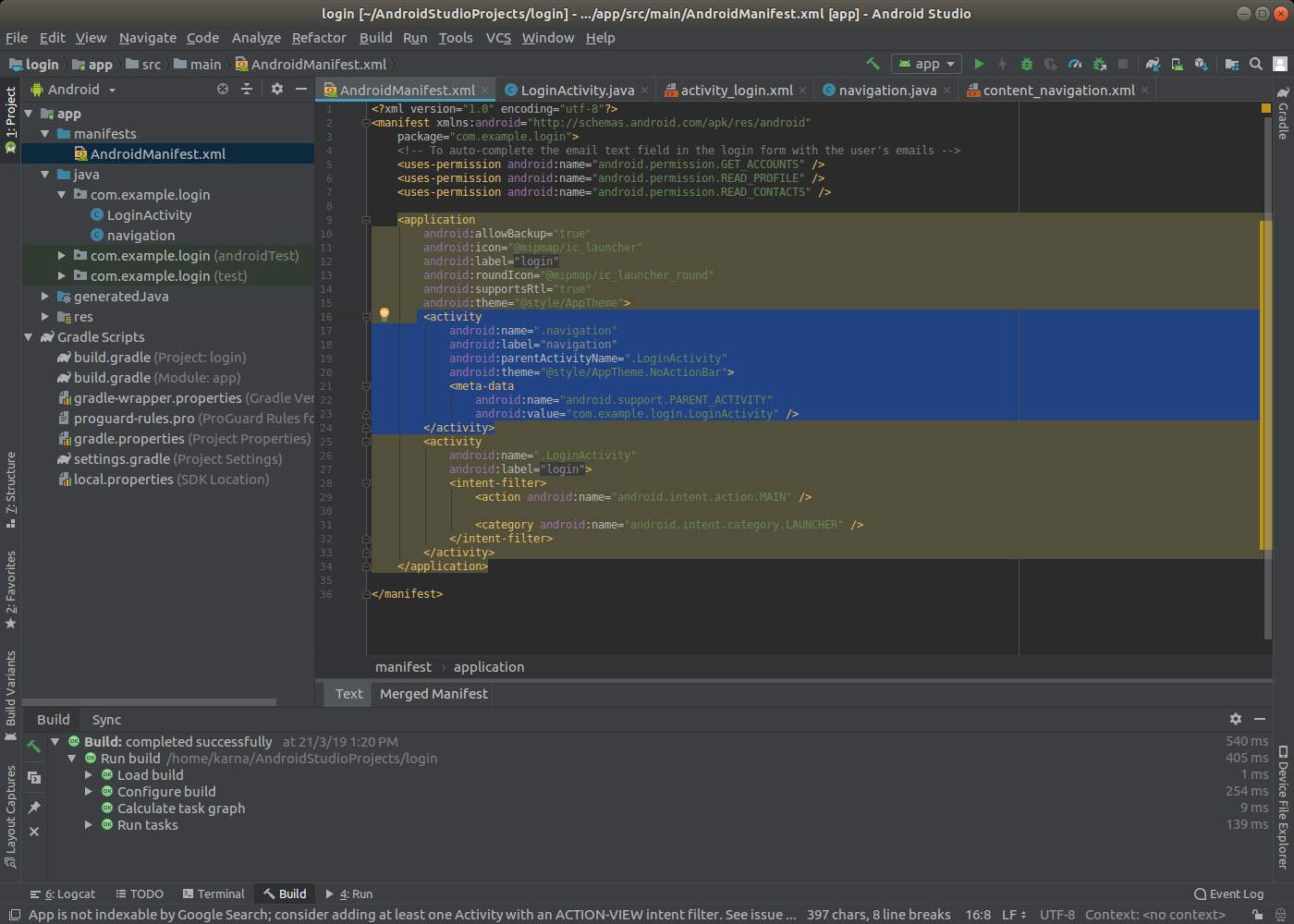1294x924 pixels.
Task: Open the Android project view dropdown
Action: pos(73,90)
